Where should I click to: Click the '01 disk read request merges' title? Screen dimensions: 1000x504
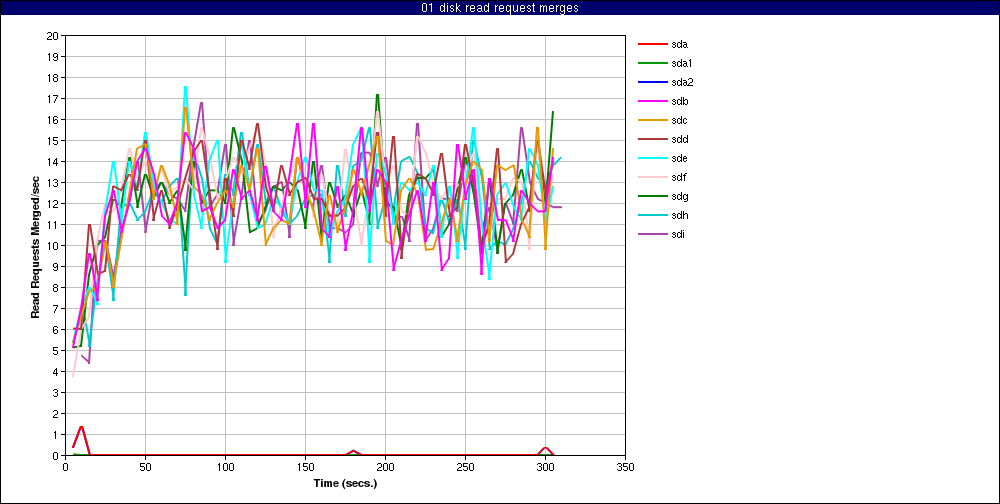(500, 8)
